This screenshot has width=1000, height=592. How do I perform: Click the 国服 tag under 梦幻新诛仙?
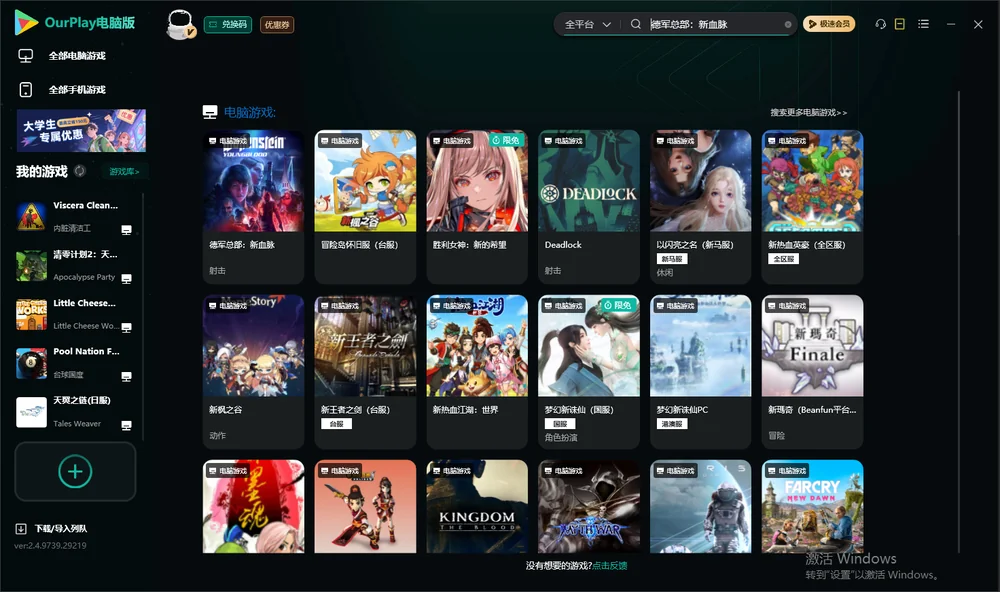pyautogui.click(x=560, y=424)
